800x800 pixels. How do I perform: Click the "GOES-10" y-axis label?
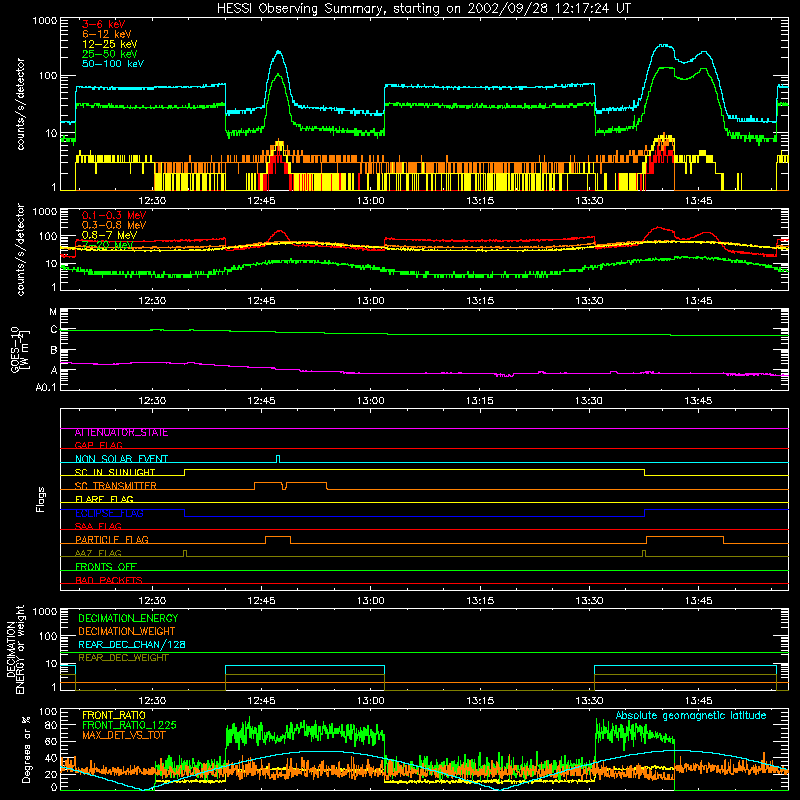coord(14,349)
